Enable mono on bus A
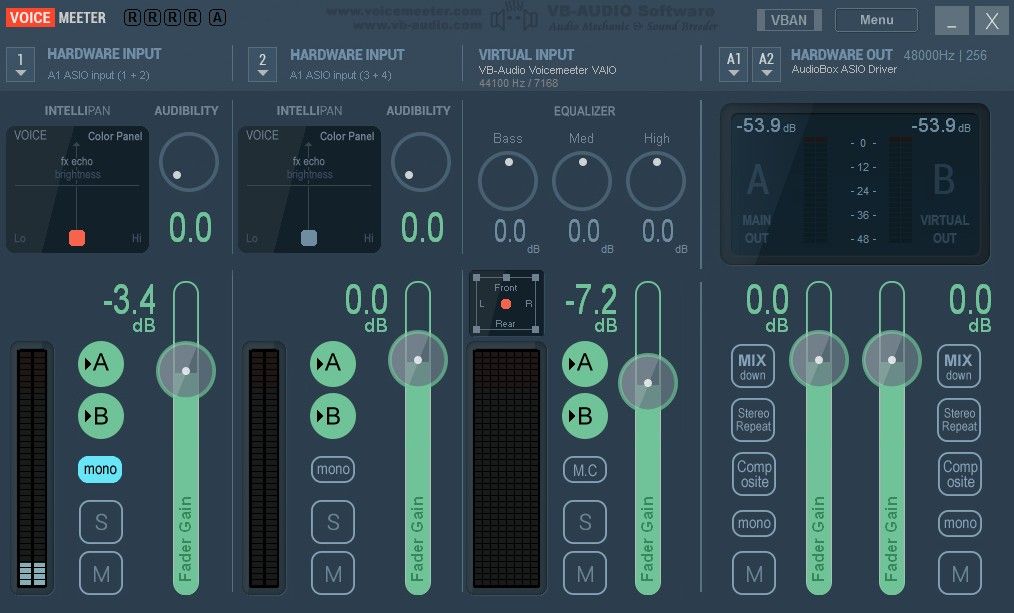1014x613 pixels. point(754,523)
